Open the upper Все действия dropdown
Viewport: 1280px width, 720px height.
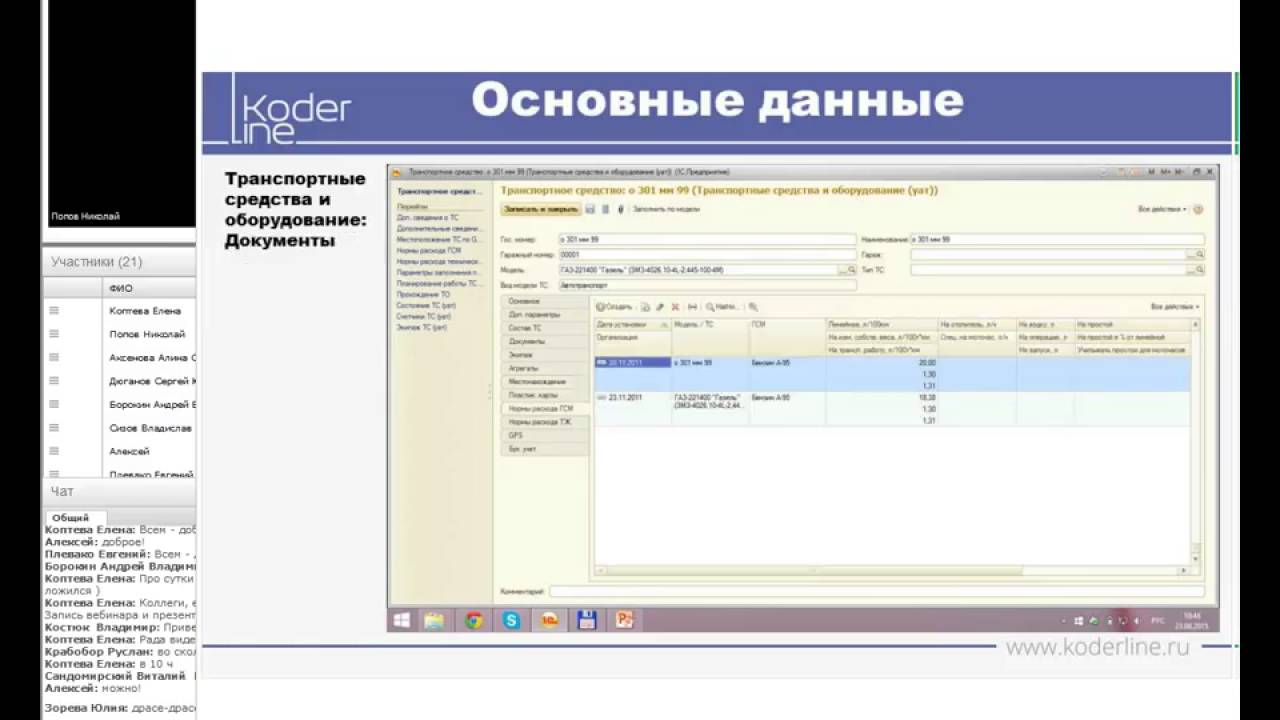[x=1162, y=209]
